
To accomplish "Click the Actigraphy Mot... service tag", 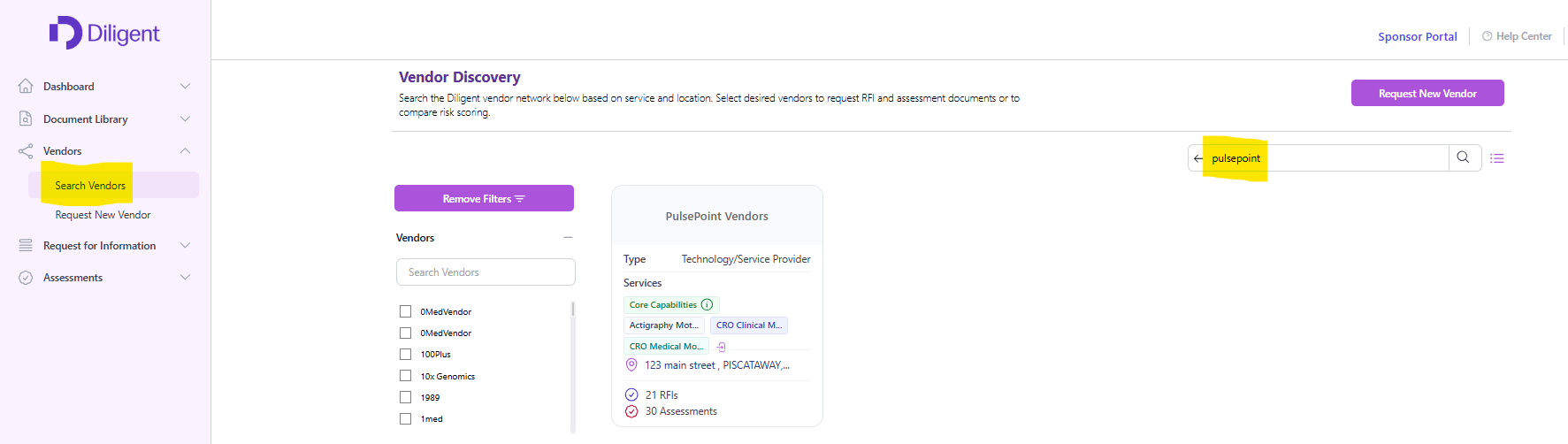I will pyautogui.click(x=664, y=325).
